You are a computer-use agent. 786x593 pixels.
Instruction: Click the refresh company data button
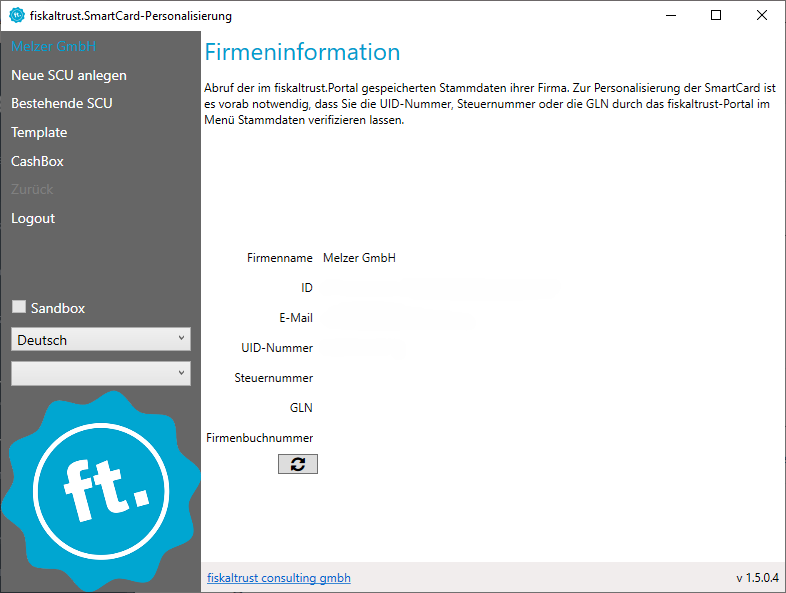coord(298,464)
